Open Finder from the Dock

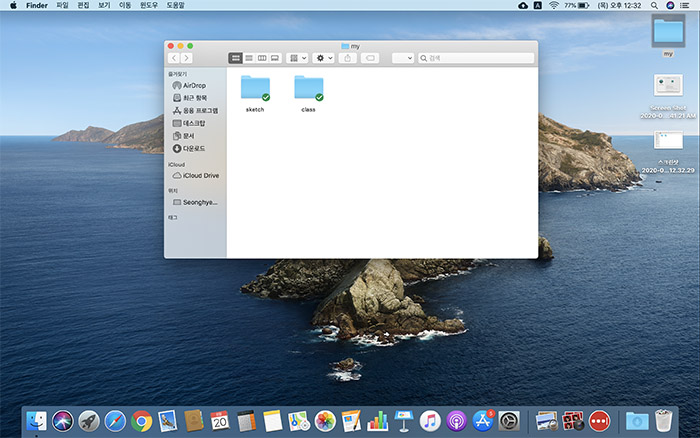point(37,421)
